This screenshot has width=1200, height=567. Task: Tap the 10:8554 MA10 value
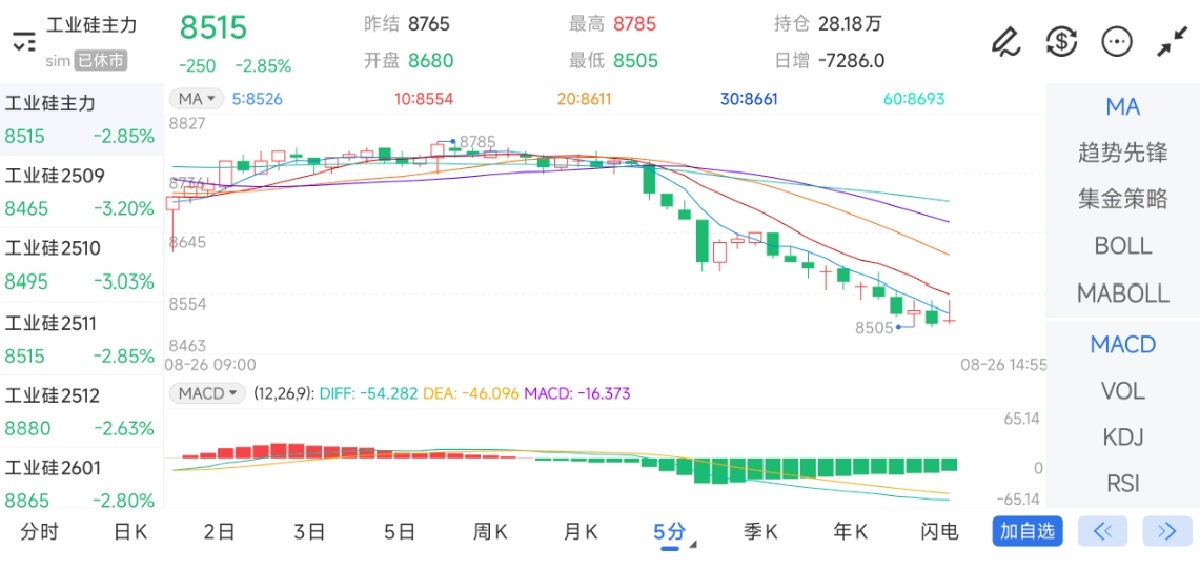click(x=424, y=99)
